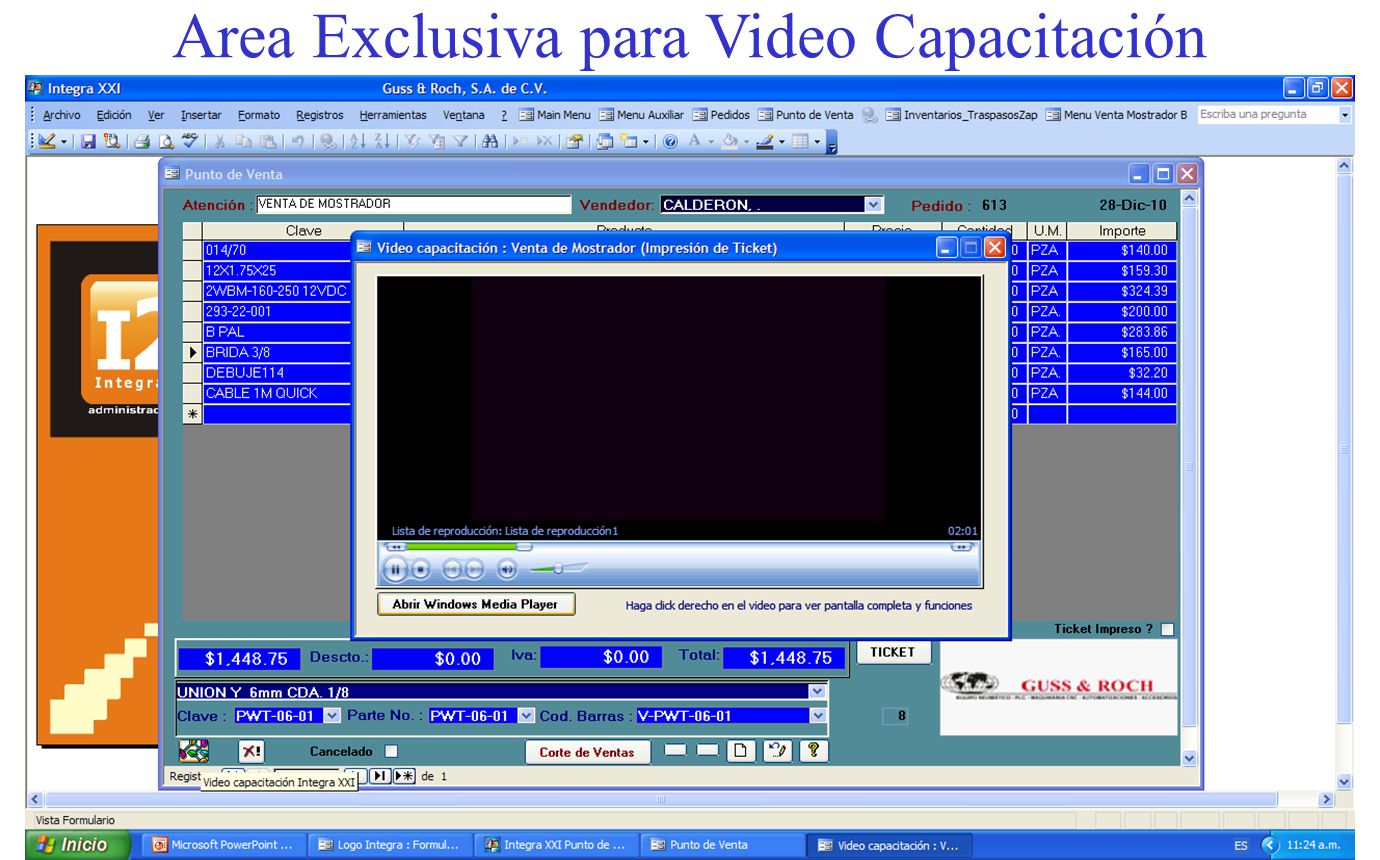This screenshot has width=1380, height=860.
Task: Mute the video player sound
Action: pyautogui.click(x=507, y=570)
